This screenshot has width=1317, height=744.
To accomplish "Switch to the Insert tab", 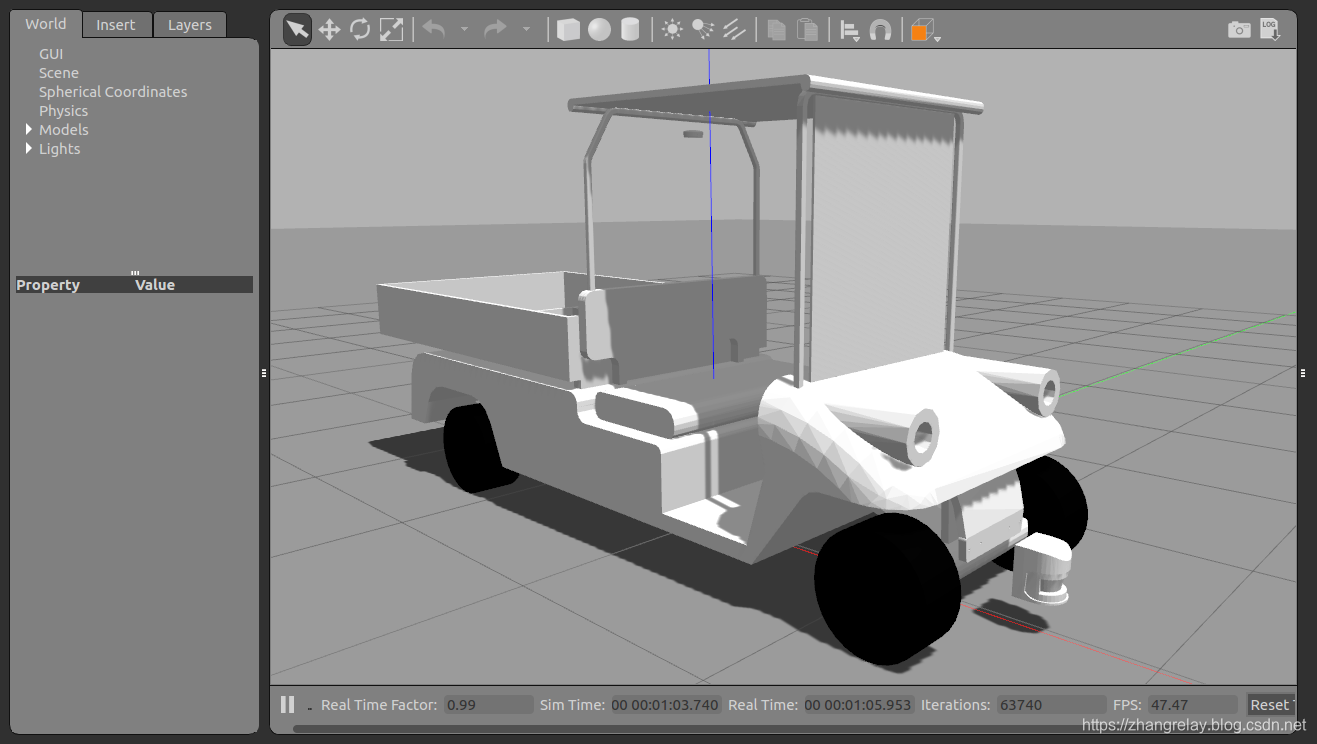I will [116, 25].
